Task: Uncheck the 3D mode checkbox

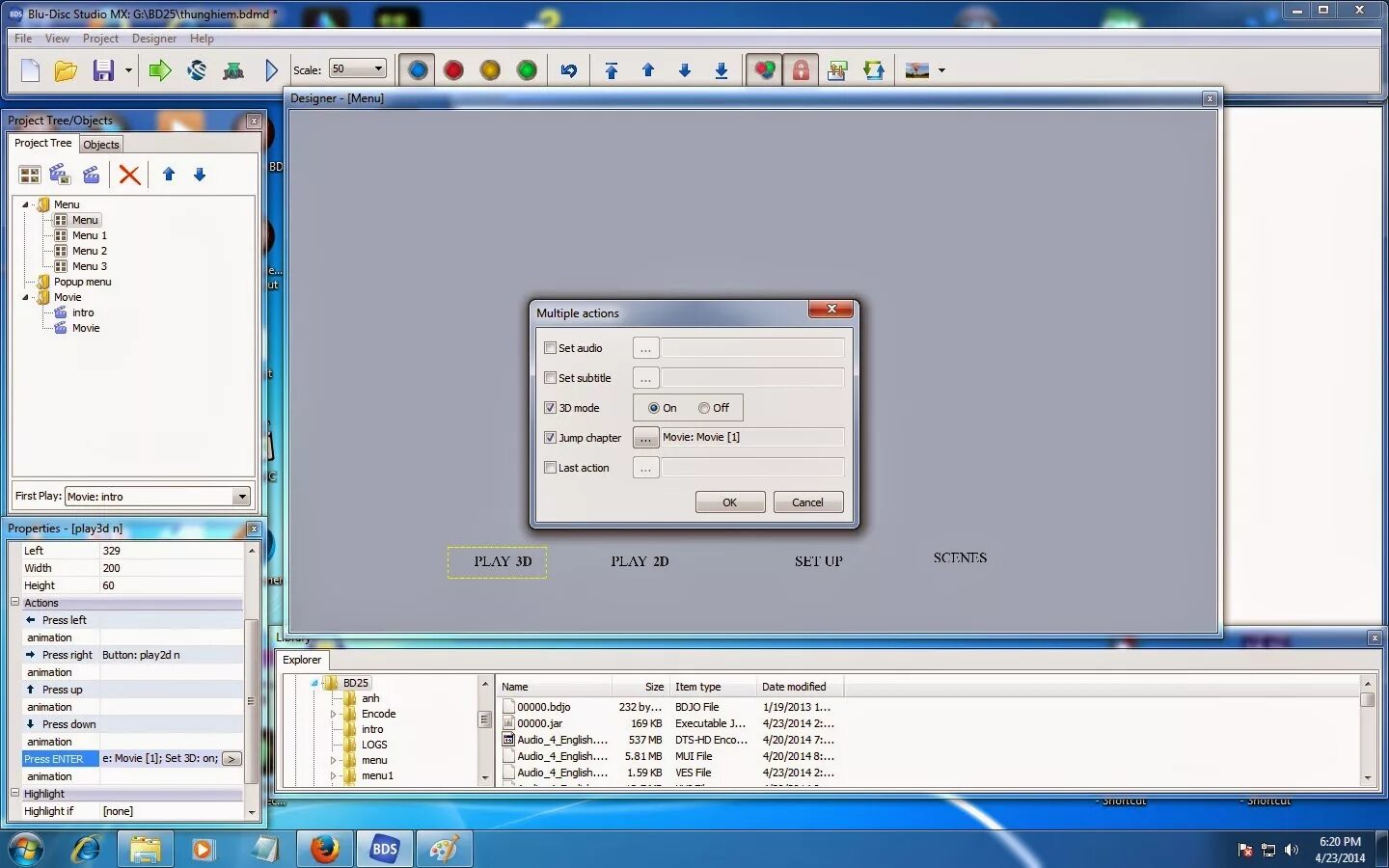Action: pos(551,408)
